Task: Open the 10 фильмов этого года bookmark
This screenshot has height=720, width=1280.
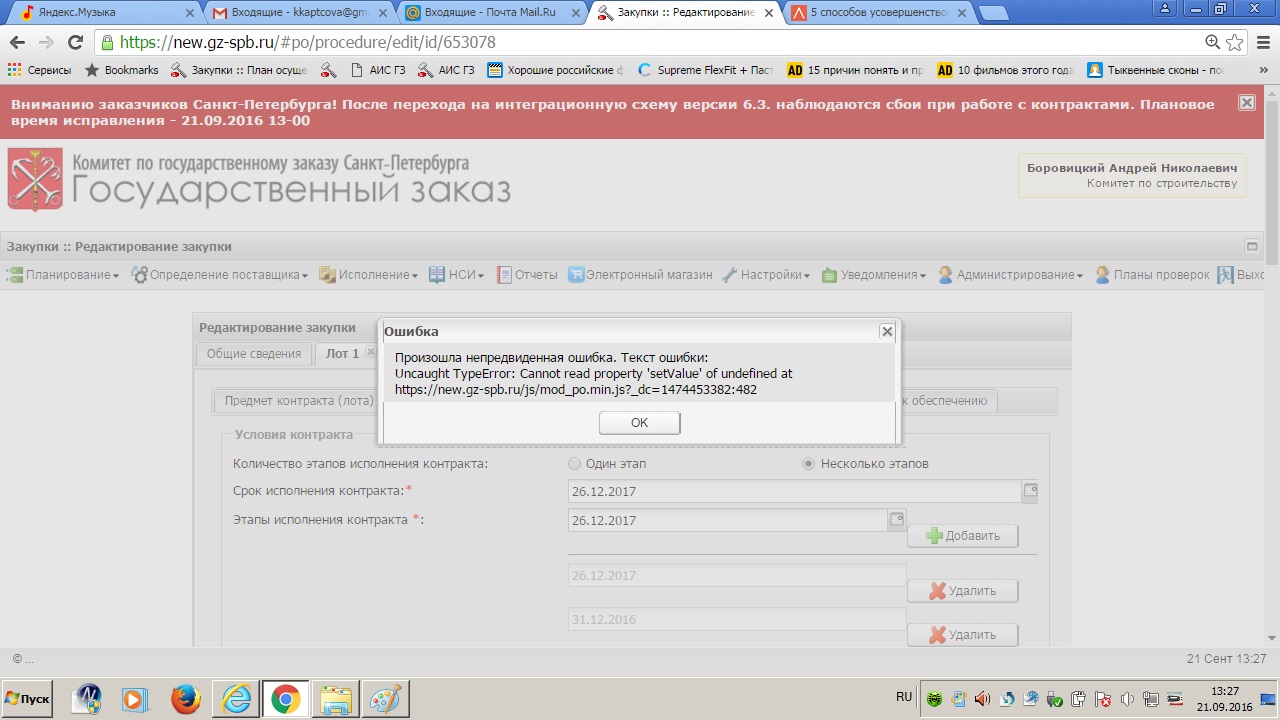Action: (1006, 70)
